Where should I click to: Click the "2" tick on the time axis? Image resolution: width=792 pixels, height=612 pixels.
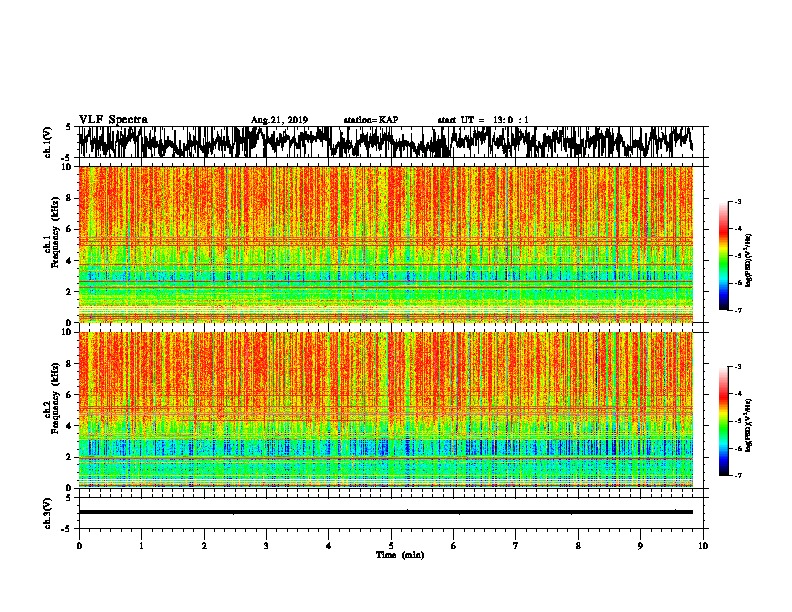(204, 546)
